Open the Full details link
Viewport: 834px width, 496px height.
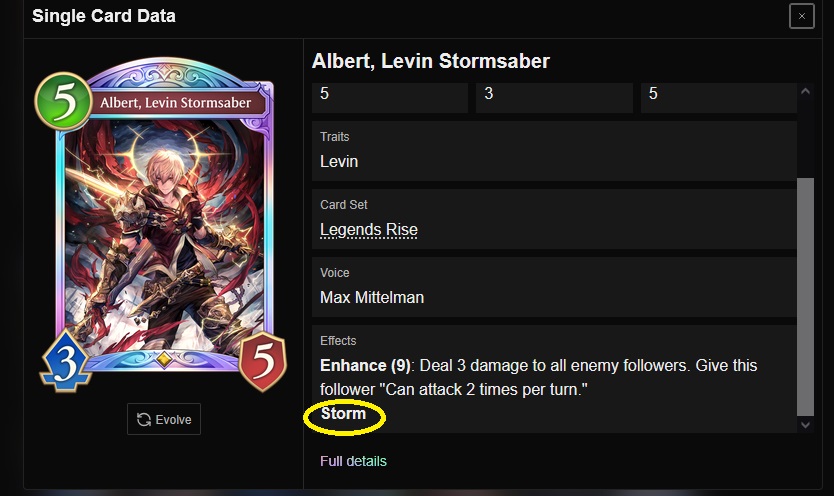coord(353,461)
